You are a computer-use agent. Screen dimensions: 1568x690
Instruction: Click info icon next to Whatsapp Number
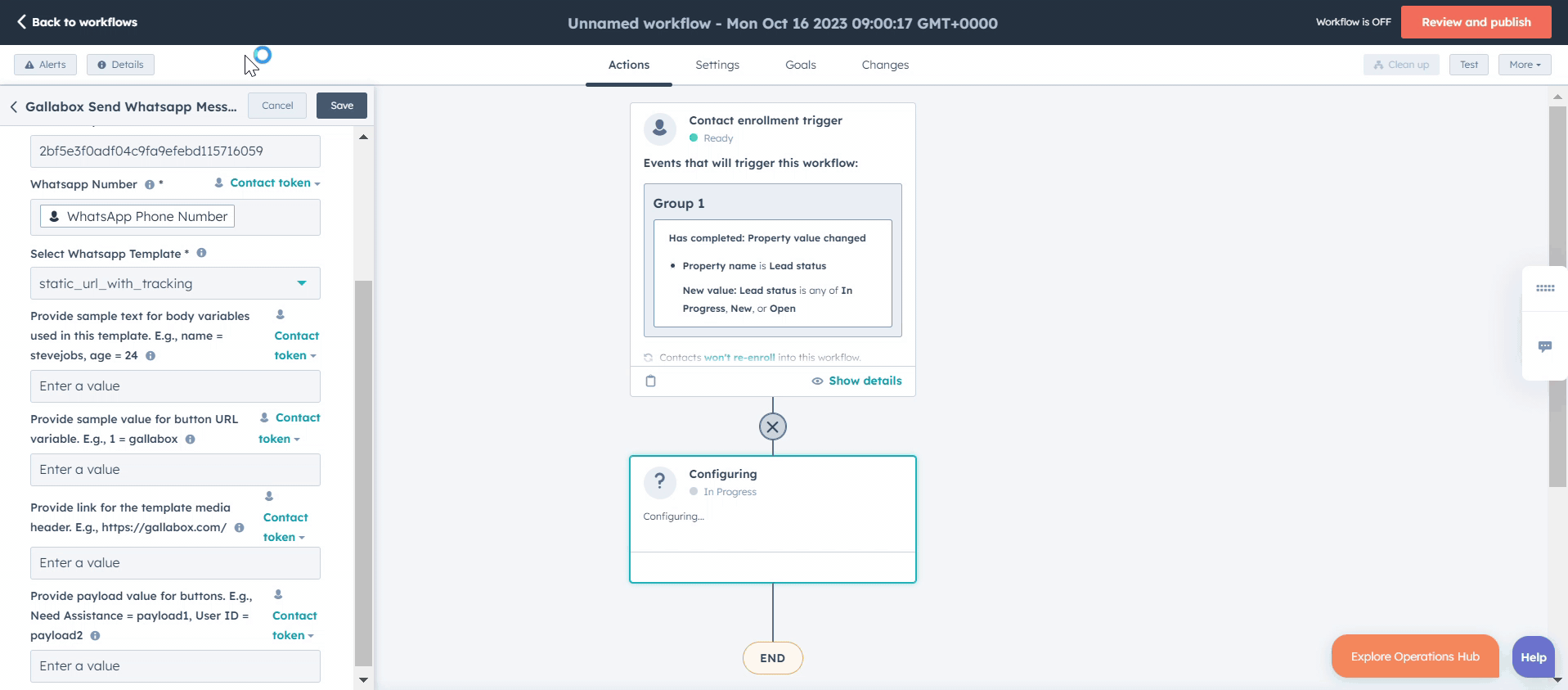(150, 185)
